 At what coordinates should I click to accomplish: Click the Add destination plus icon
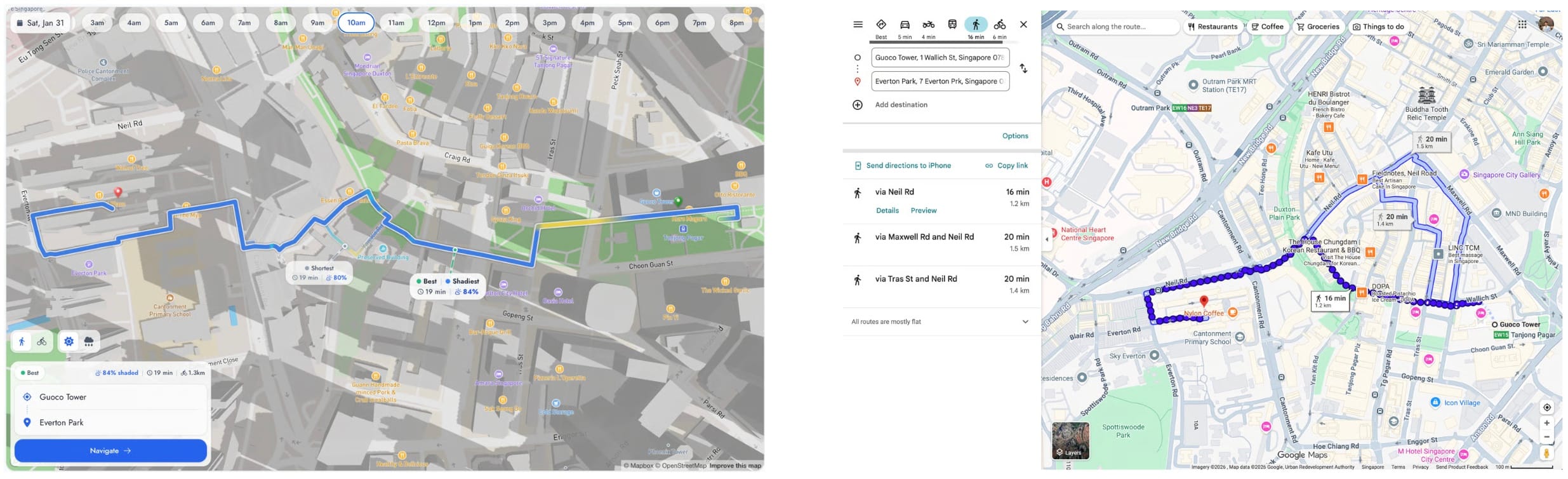pyautogui.click(x=857, y=105)
